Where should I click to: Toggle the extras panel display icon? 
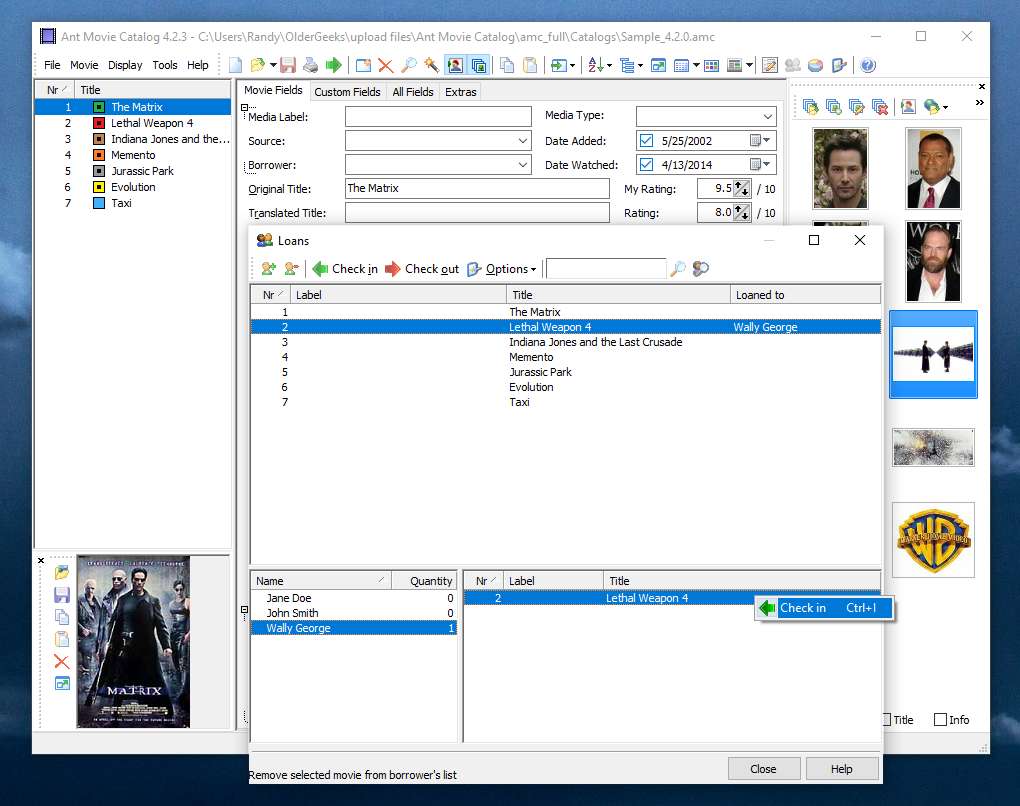[478, 65]
